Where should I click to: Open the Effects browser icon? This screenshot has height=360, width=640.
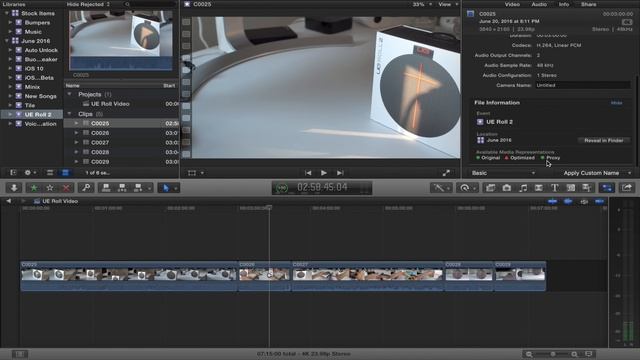point(491,188)
